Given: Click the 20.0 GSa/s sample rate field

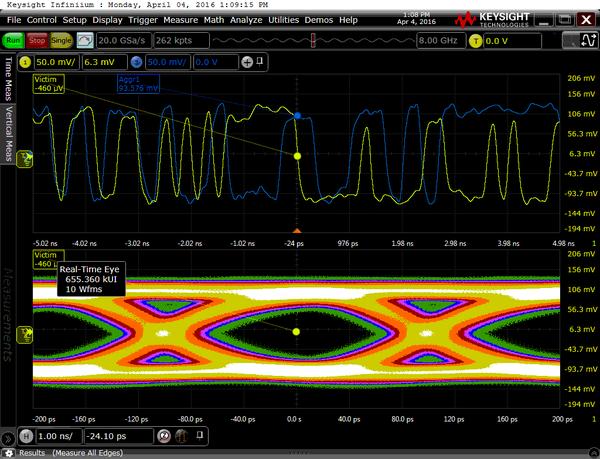Looking at the screenshot, I should 123,41.
